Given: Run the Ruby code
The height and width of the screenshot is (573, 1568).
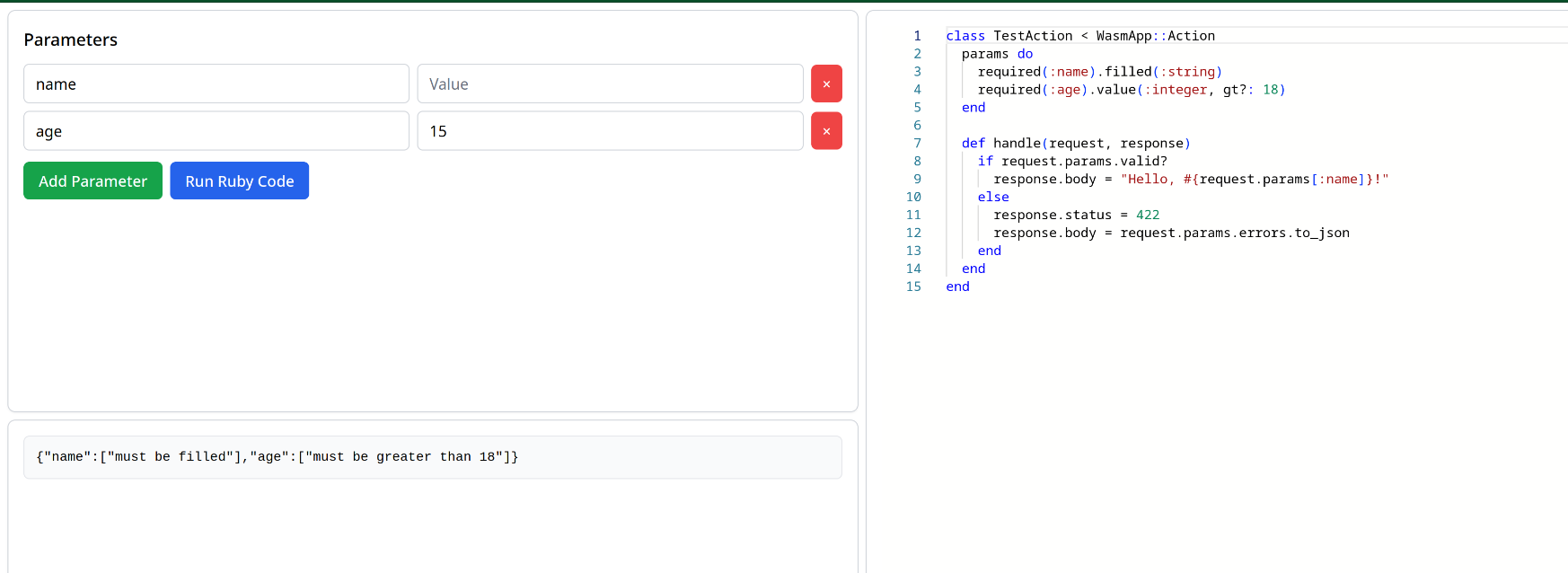Looking at the screenshot, I should (240, 181).
